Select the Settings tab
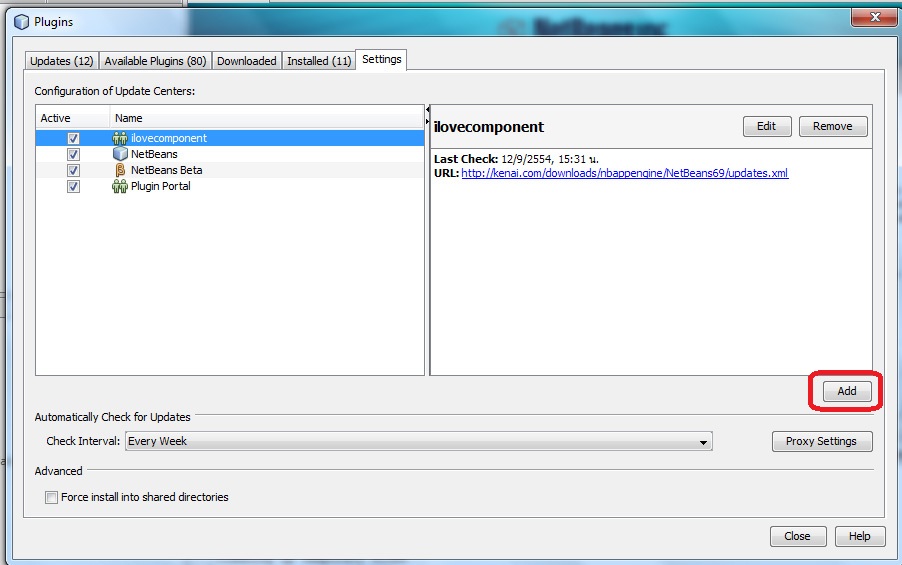Screen dimensions: 902x565 point(381,59)
